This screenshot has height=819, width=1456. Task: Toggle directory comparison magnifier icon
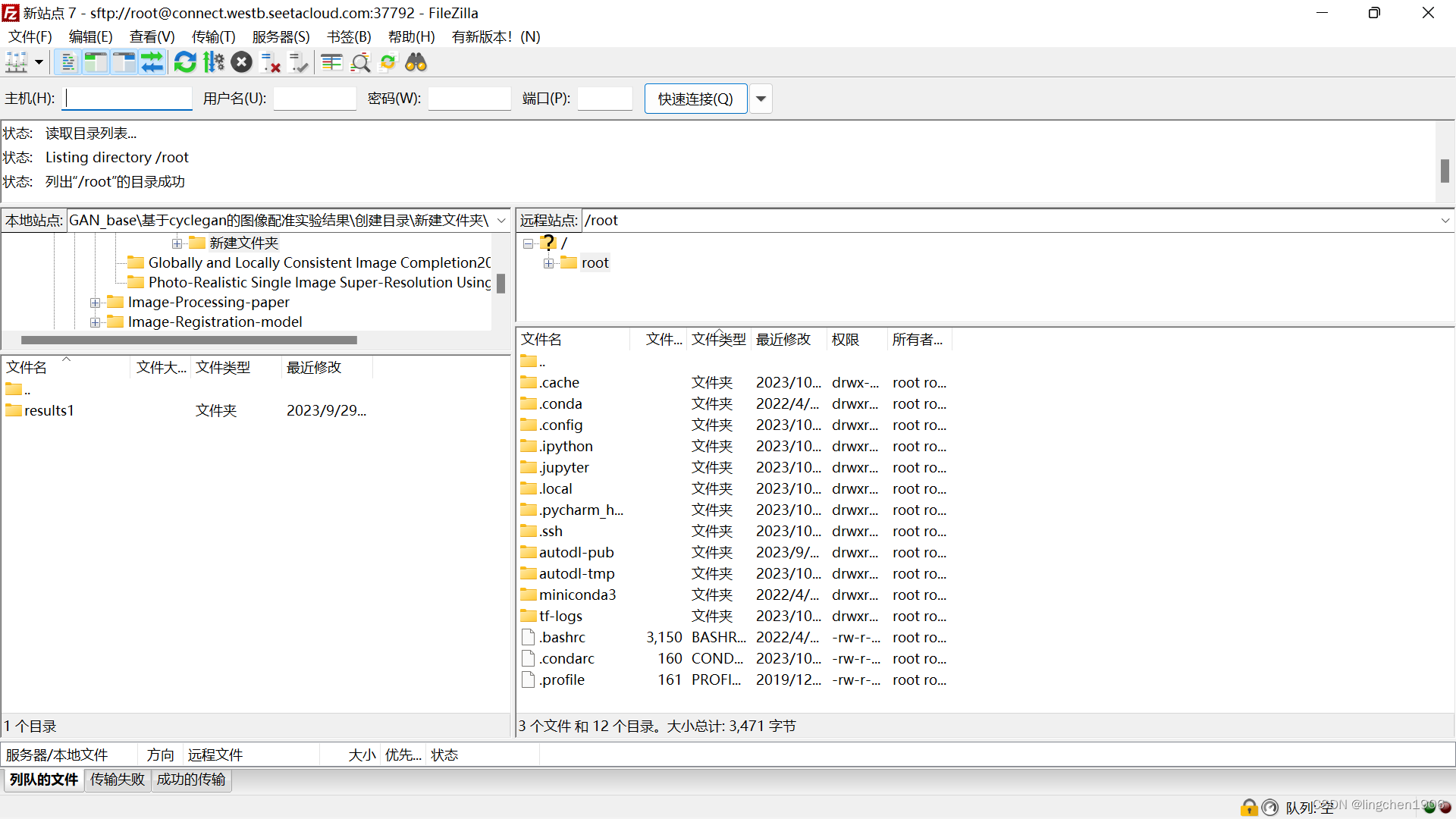(x=361, y=62)
